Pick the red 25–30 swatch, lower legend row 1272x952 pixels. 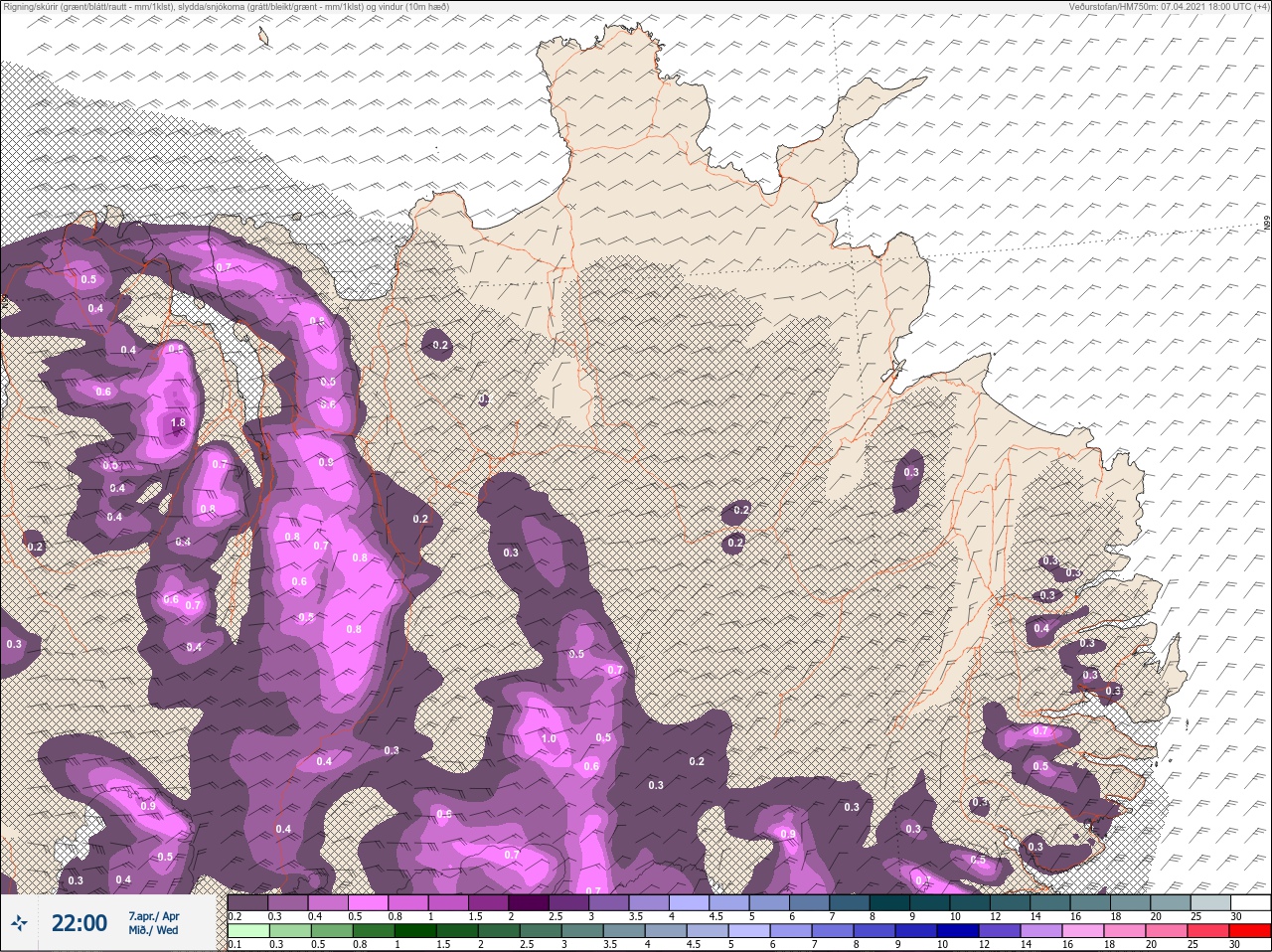coord(1250,931)
